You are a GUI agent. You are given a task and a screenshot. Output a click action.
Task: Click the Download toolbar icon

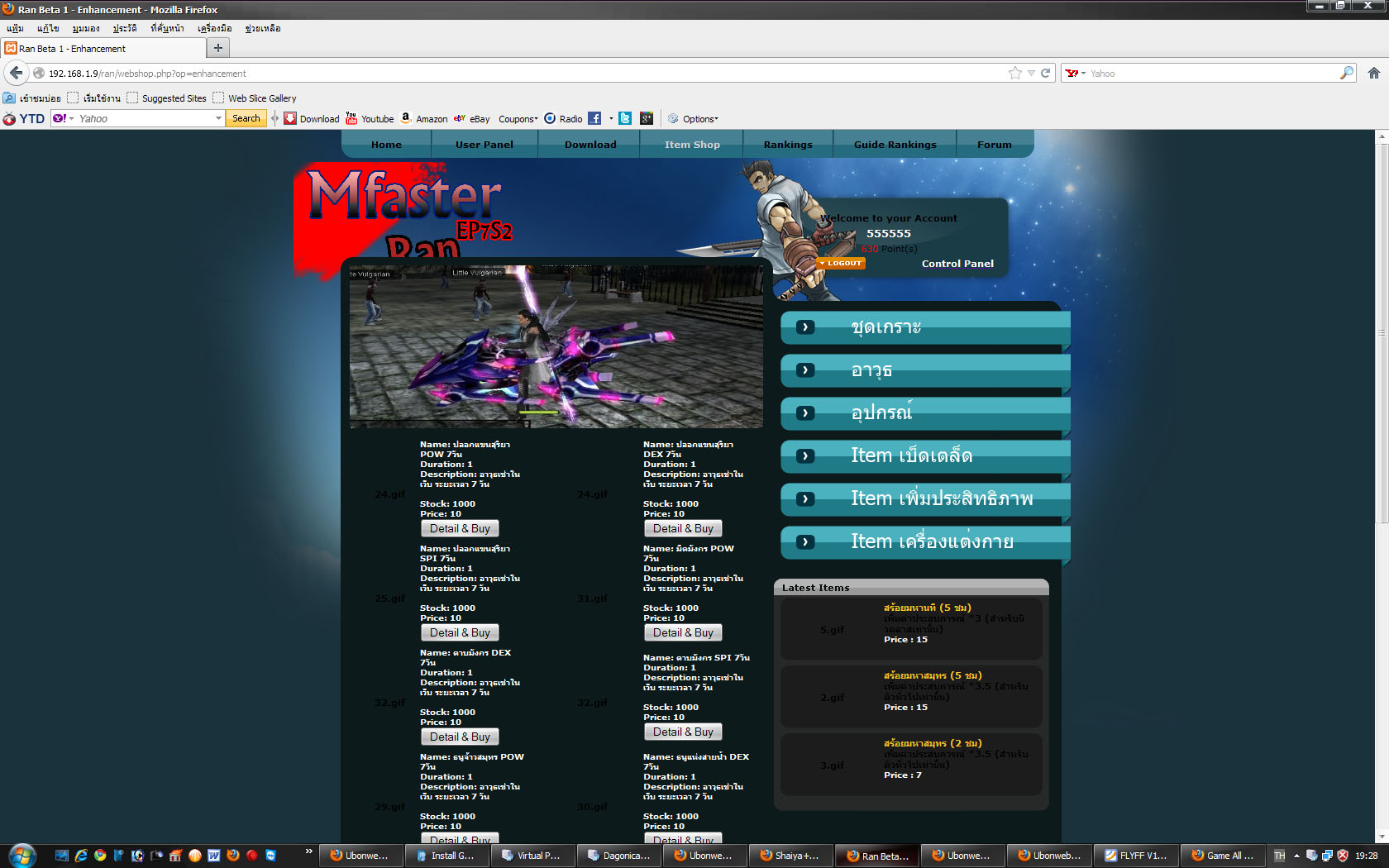pos(312,118)
